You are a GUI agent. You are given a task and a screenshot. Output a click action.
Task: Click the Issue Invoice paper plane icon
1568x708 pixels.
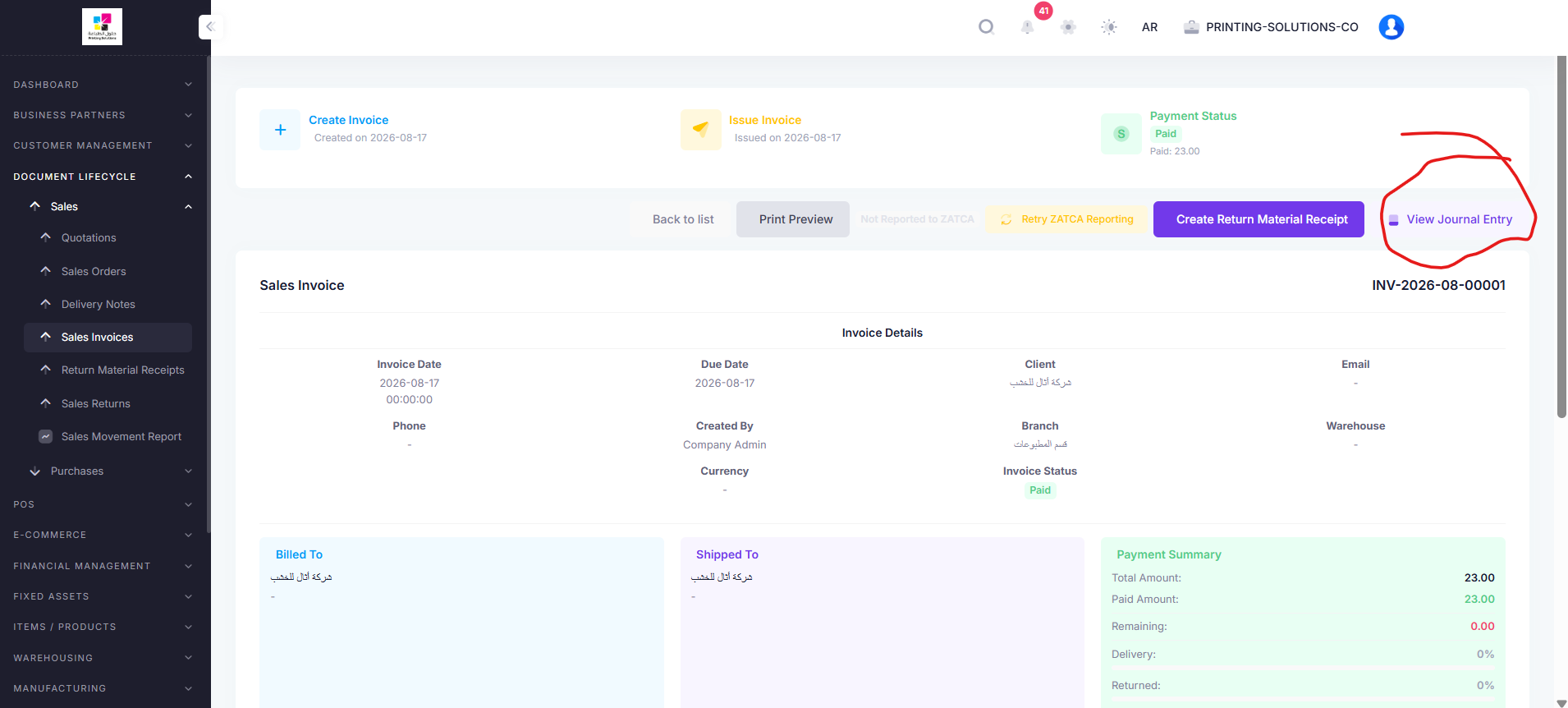700,130
